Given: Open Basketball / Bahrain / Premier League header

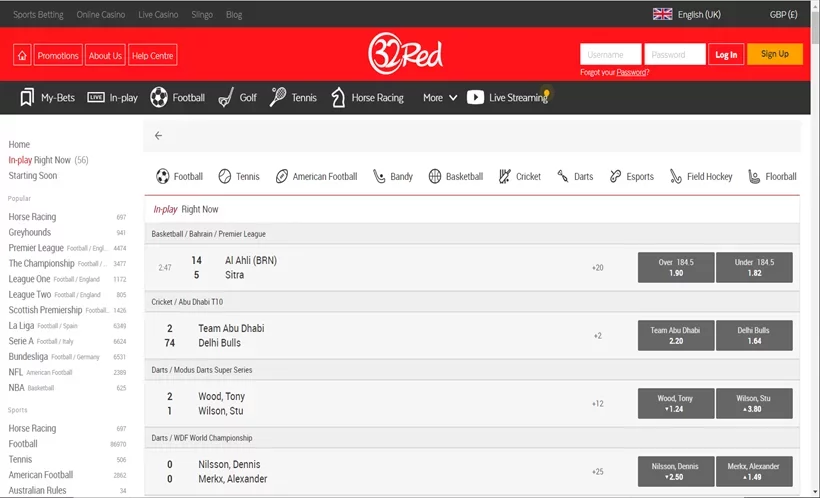Looking at the screenshot, I should click(472, 234).
